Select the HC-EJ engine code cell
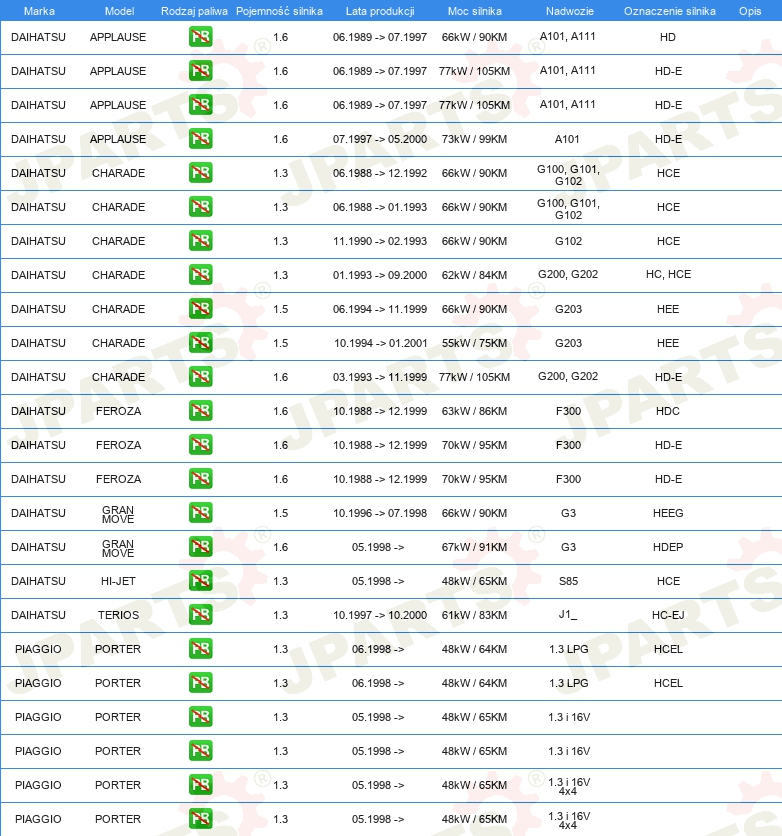 [x=668, y=615]
